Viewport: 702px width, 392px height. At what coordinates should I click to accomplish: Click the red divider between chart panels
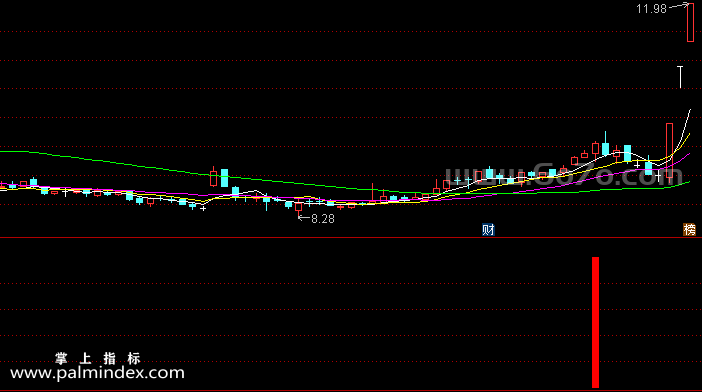(351, 238)
